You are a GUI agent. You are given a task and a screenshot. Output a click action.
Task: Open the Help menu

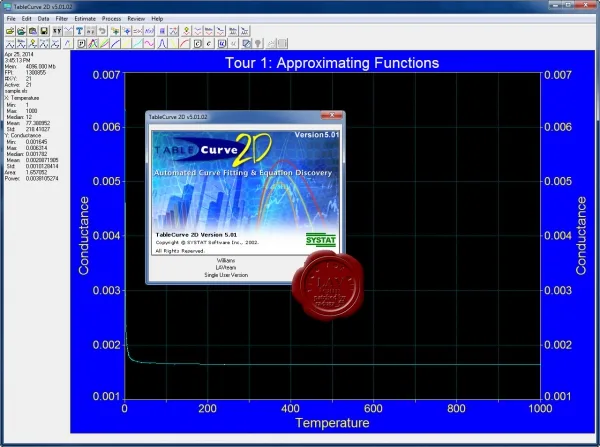click(157, 18)
